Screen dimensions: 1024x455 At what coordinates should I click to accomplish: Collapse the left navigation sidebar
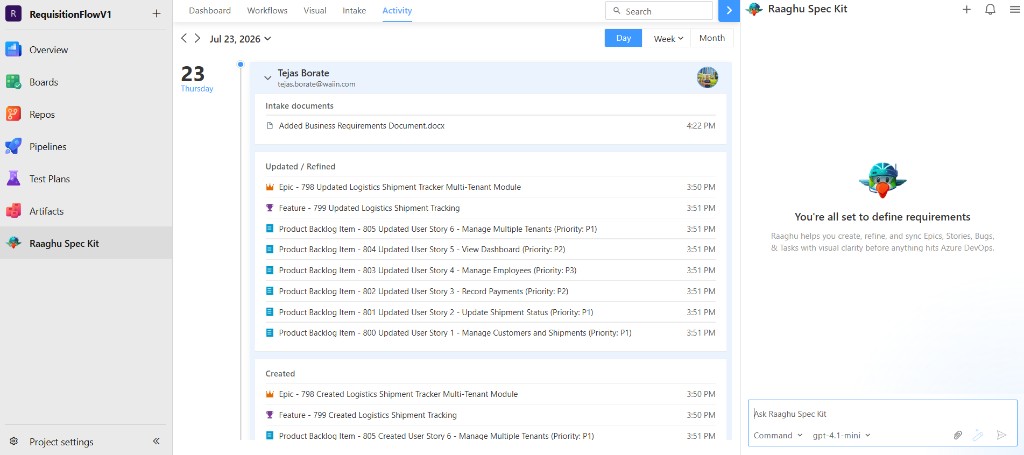(x=156, y=441)
